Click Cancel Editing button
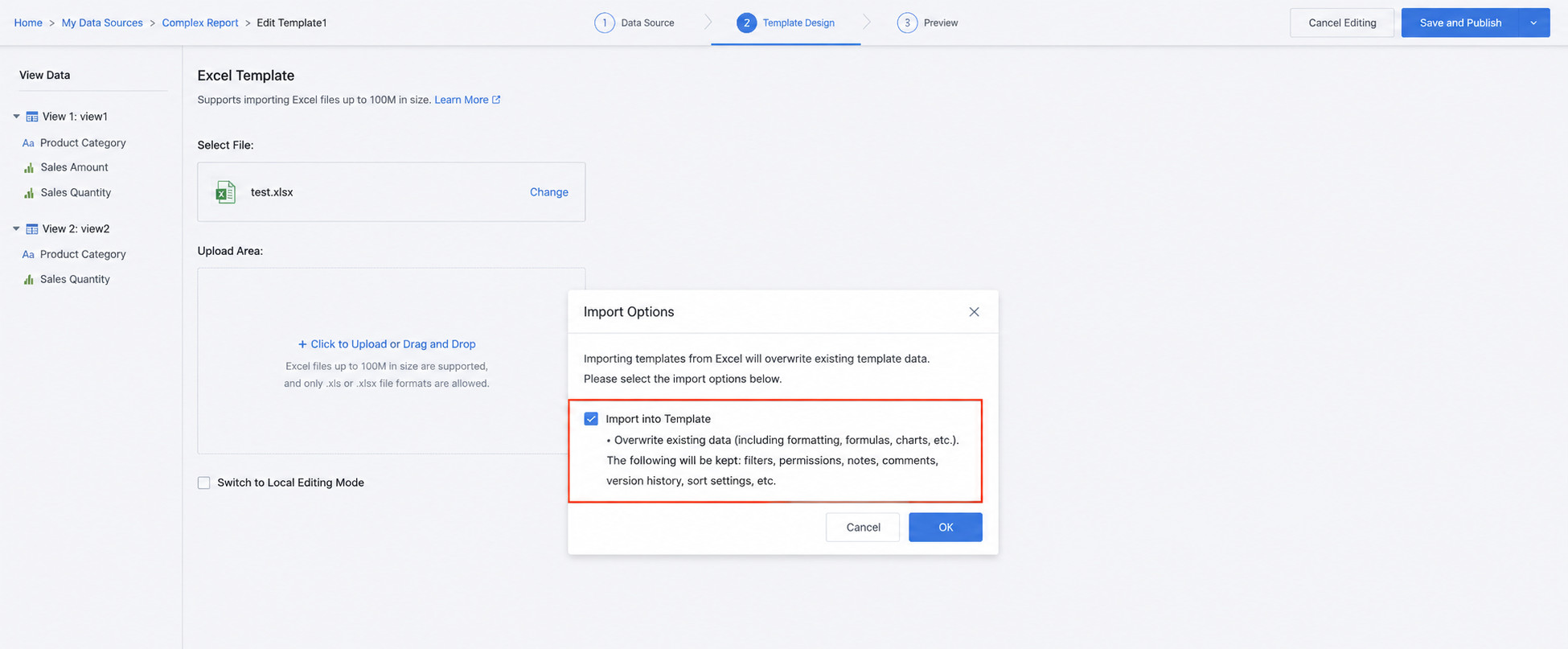1568x649 pixels. (1342, 23)
